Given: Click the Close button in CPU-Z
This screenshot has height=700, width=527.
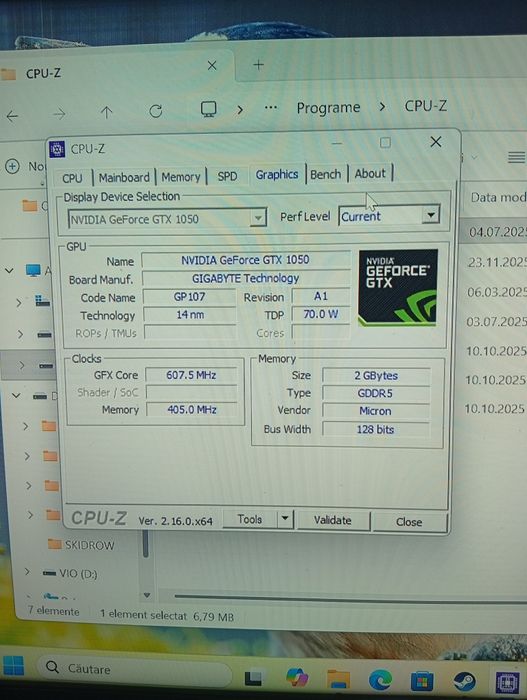Looking at the screenshot, I should (x=409, y=522).
